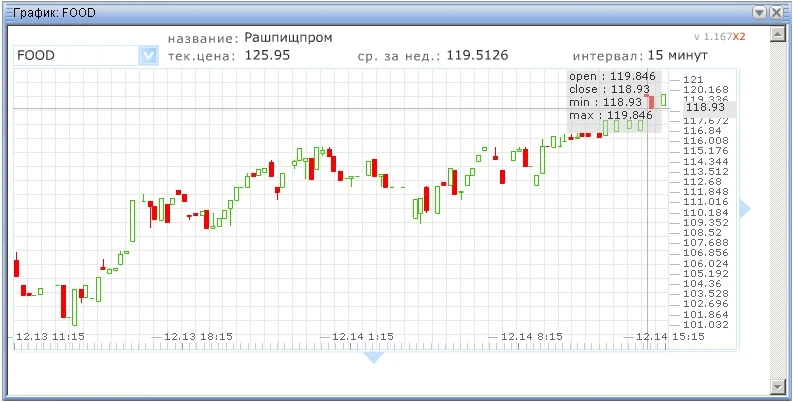This screenshot has width=793, height=402.
Task: Click the 105.192 price axis label
Action: [706, 274]
